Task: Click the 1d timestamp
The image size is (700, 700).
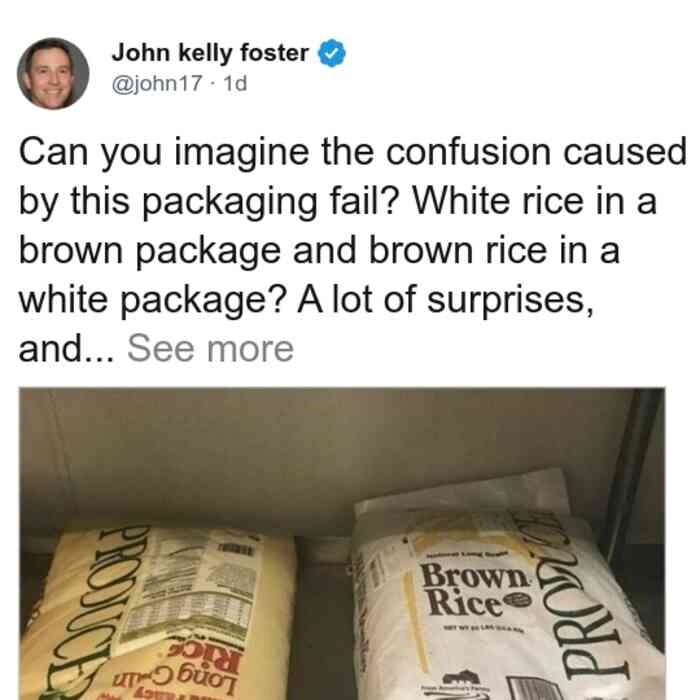Action: (x=235, y=83)
